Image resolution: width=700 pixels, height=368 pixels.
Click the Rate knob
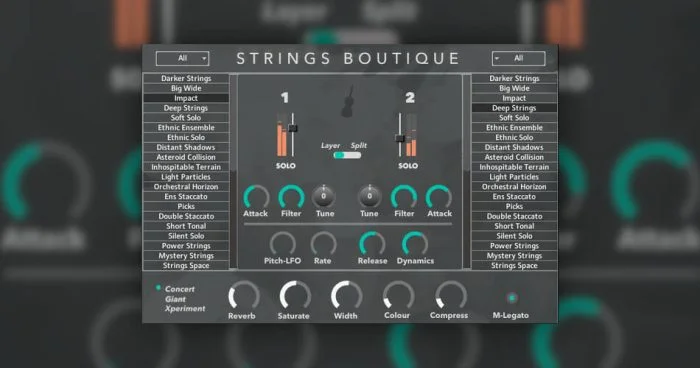(323, 244)
